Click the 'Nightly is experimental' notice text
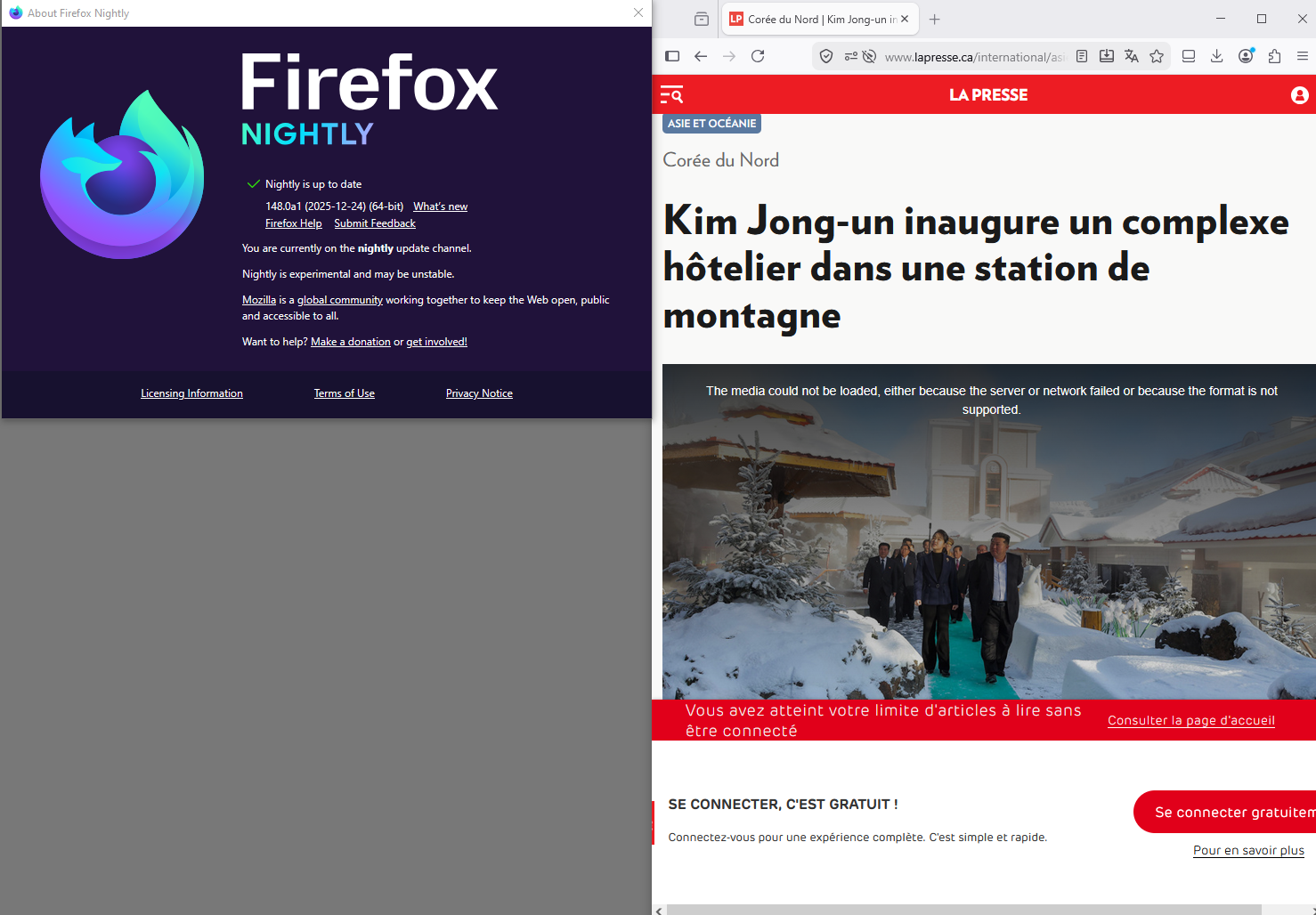 (x=348, y=274)
